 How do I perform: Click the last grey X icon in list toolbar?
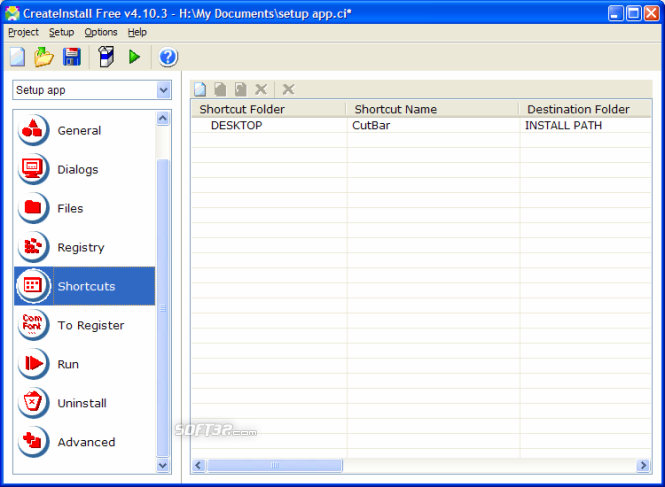(x=288, y=89)
